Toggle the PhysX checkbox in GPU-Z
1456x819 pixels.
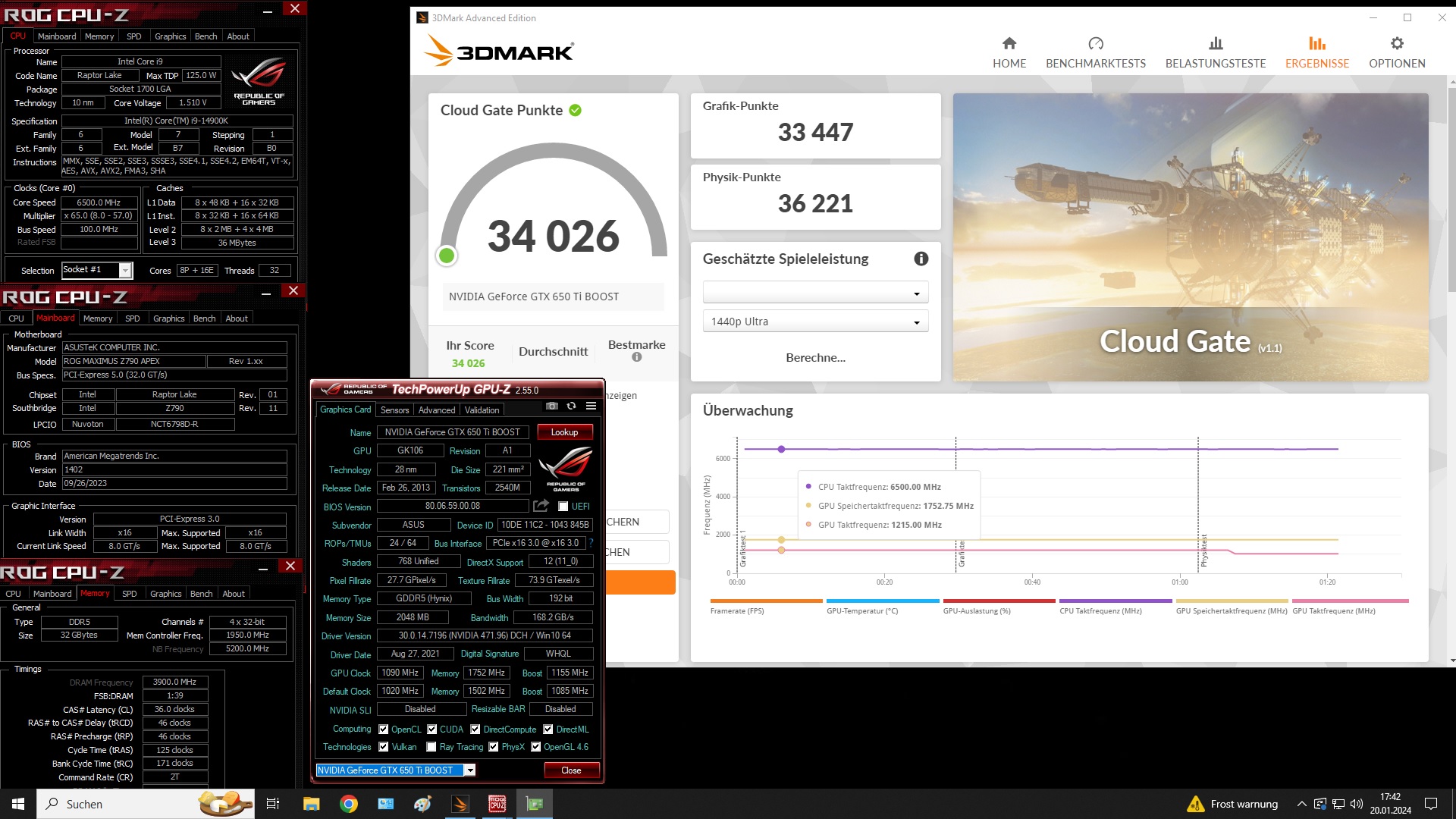(494, 747)
